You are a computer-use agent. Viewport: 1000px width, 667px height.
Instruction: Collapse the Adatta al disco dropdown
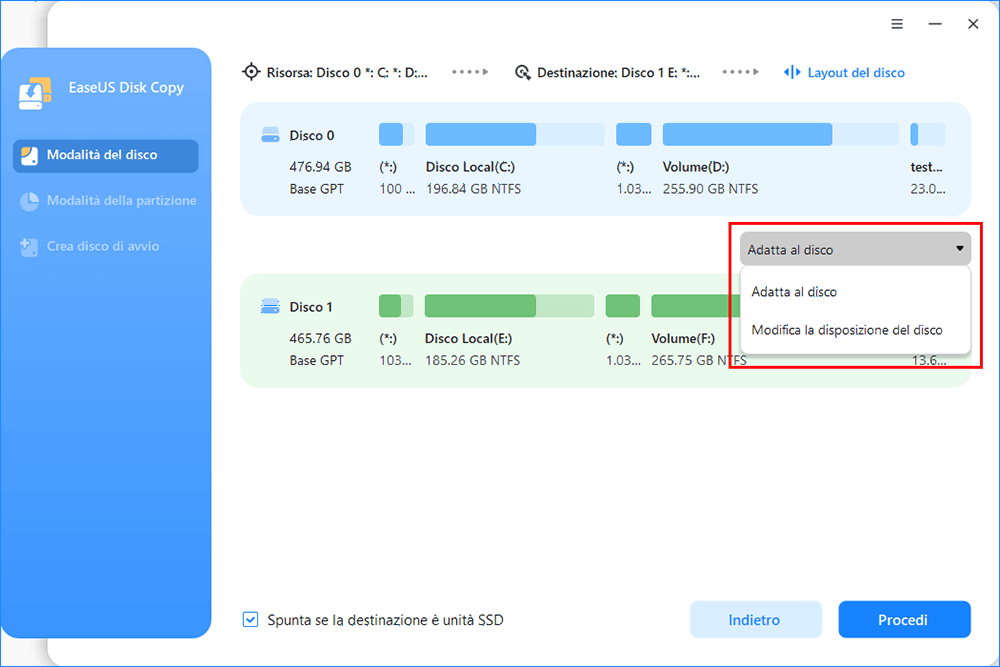[x=855, y=249]
